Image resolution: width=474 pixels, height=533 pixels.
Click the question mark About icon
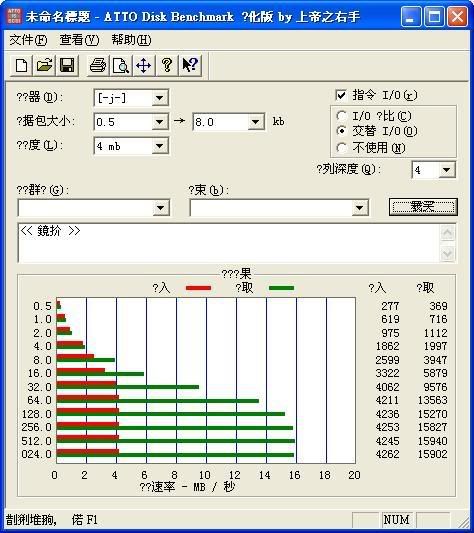167,65
